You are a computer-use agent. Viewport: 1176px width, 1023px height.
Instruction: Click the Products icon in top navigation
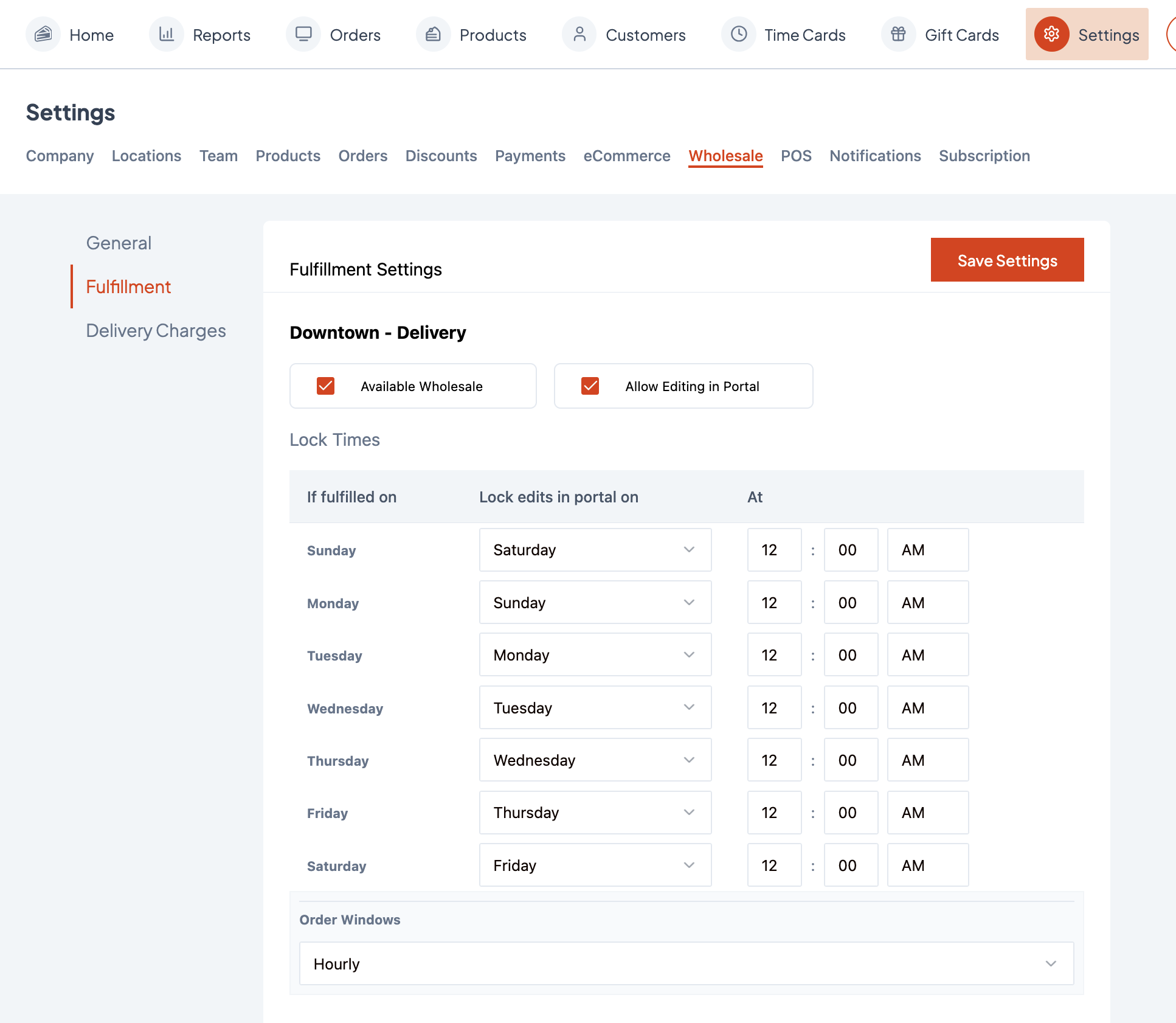(x=433, y=35)
